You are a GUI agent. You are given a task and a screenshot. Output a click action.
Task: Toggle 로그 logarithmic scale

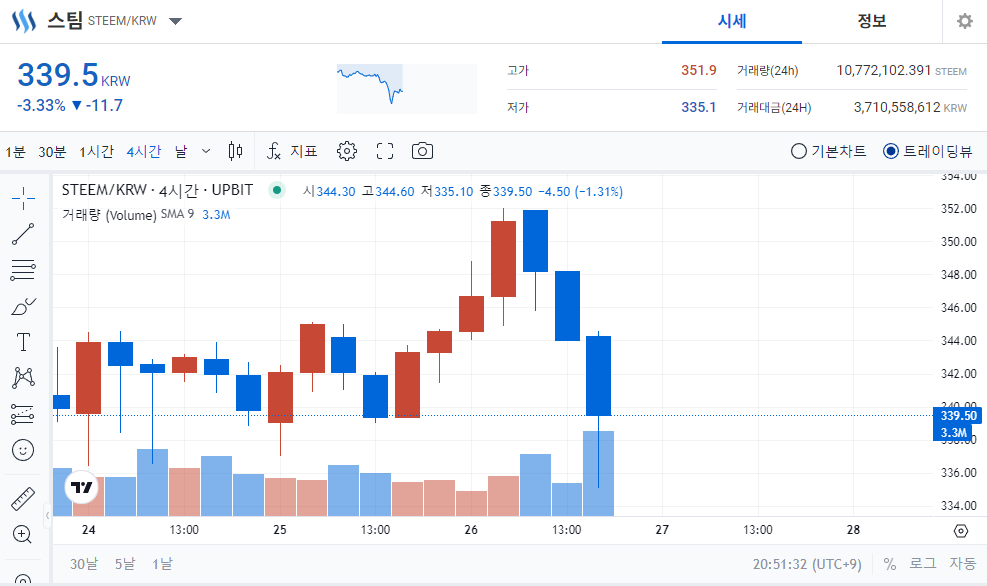pyautogui.click(x=923, y=563)
